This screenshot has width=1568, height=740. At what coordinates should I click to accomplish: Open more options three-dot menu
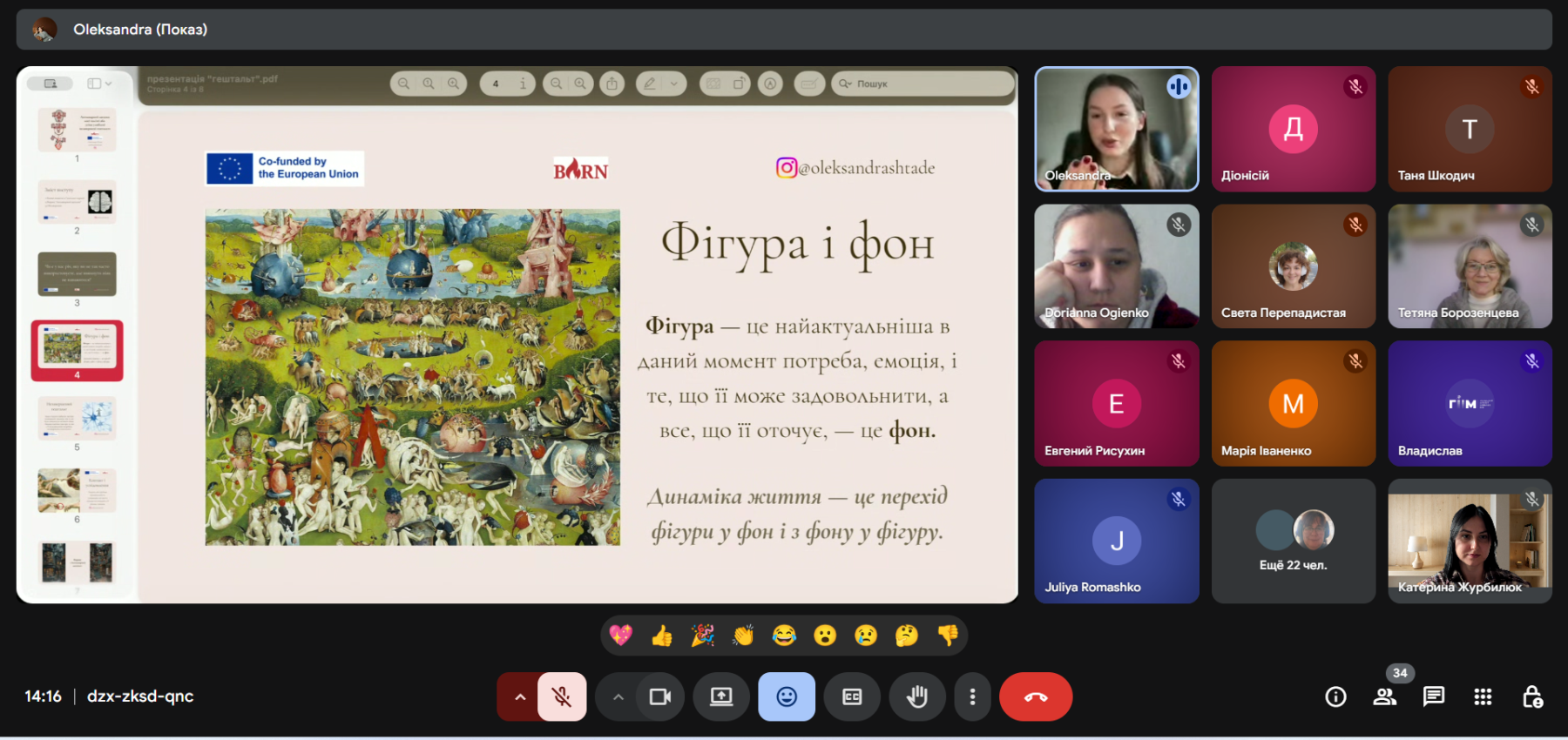pos(972,696)
